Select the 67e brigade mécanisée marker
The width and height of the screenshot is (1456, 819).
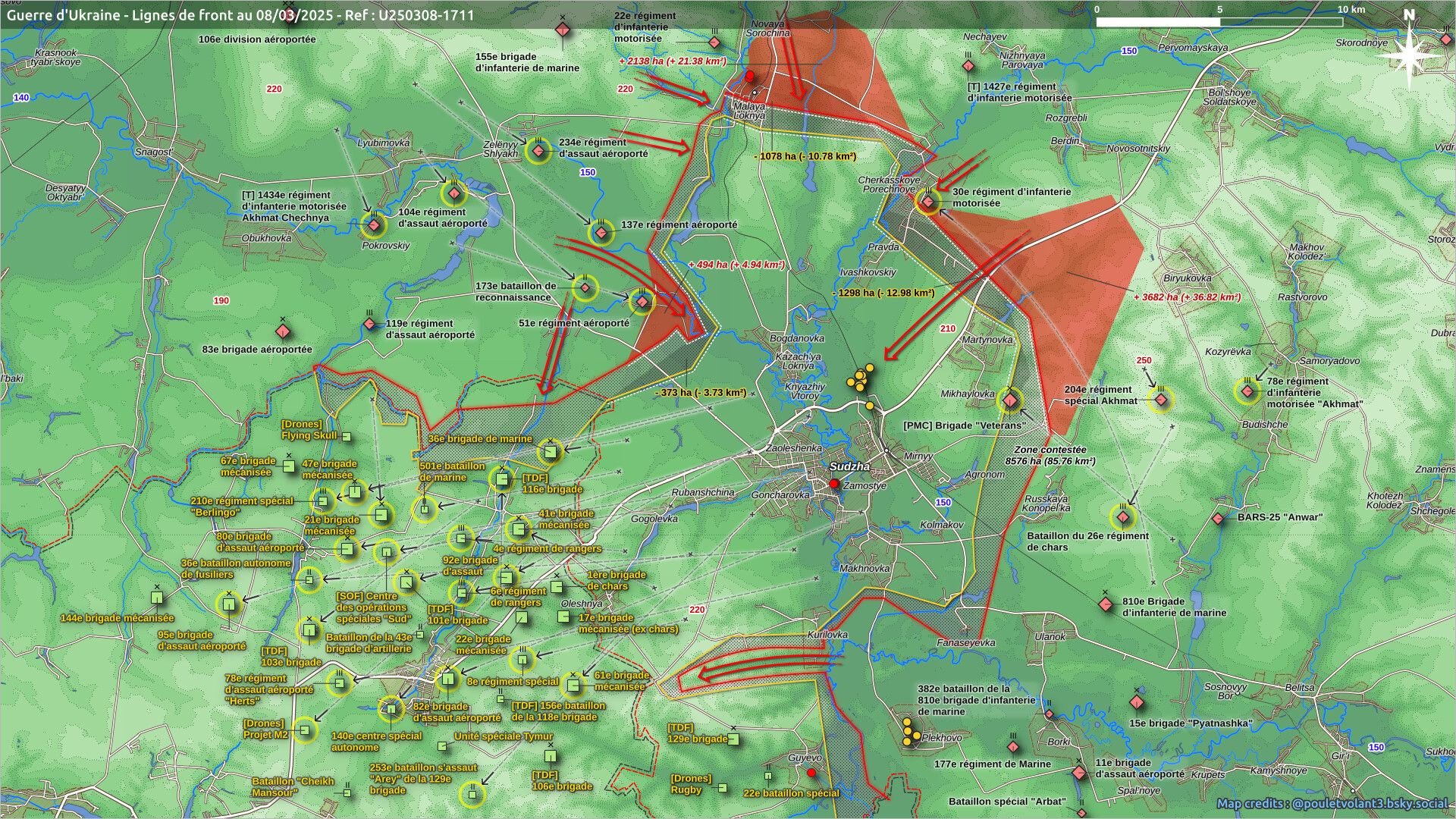coord(289,466)
